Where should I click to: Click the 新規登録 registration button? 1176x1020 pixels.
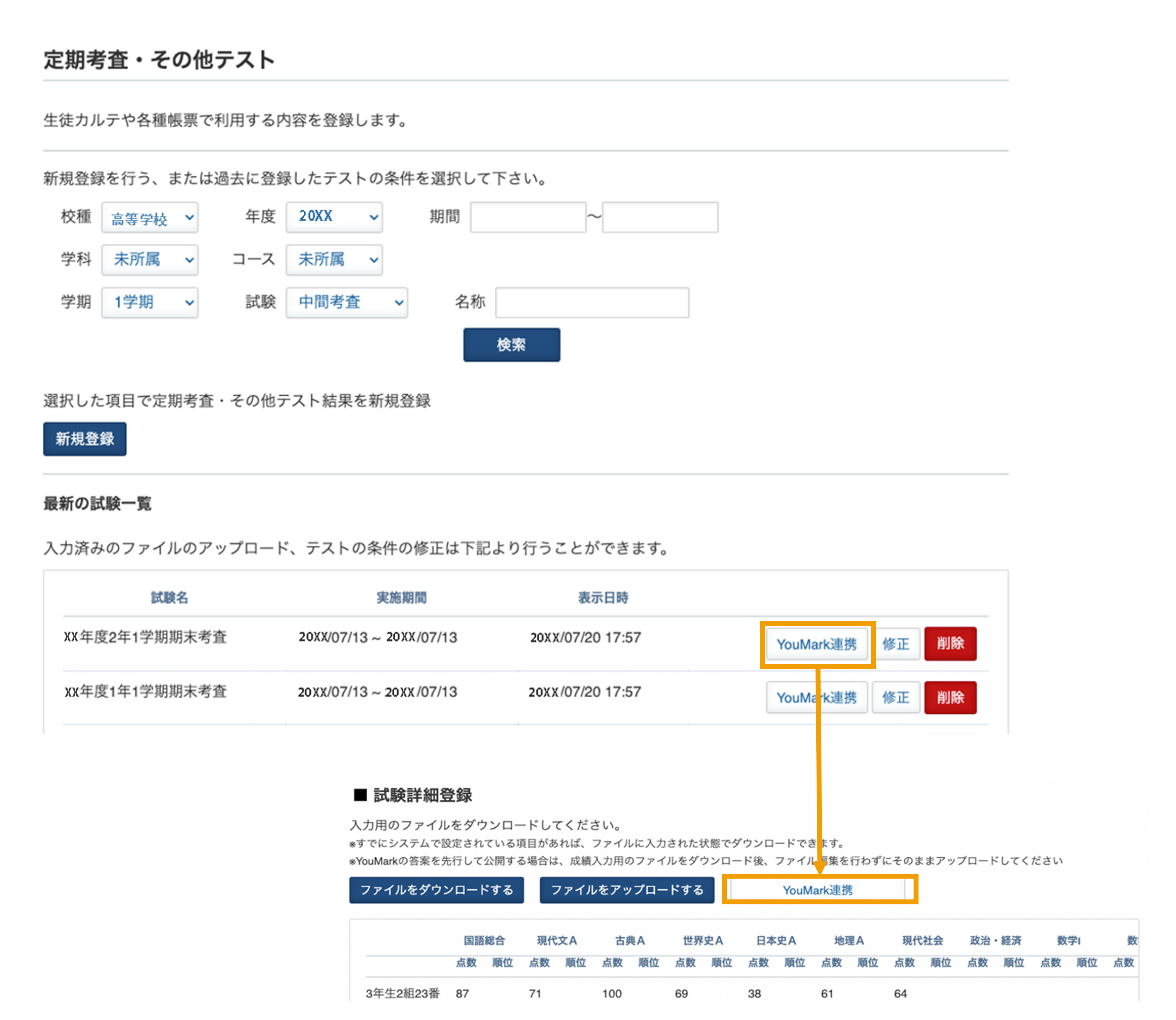point(84,438)
